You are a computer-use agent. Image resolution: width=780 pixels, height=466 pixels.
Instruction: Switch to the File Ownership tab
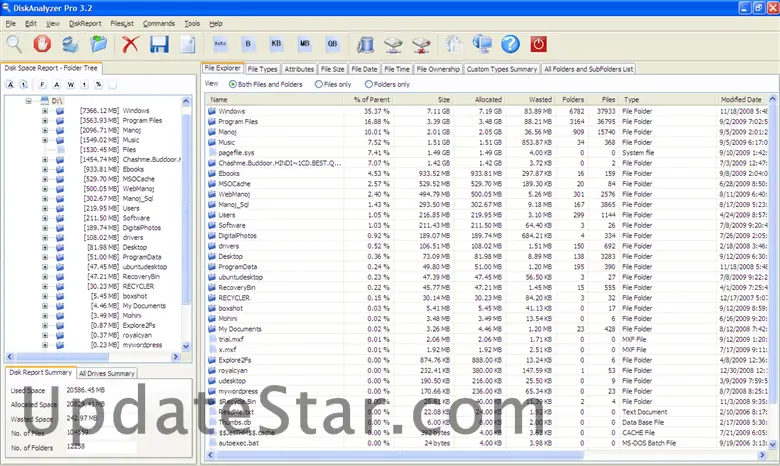(x=438, y=69)
